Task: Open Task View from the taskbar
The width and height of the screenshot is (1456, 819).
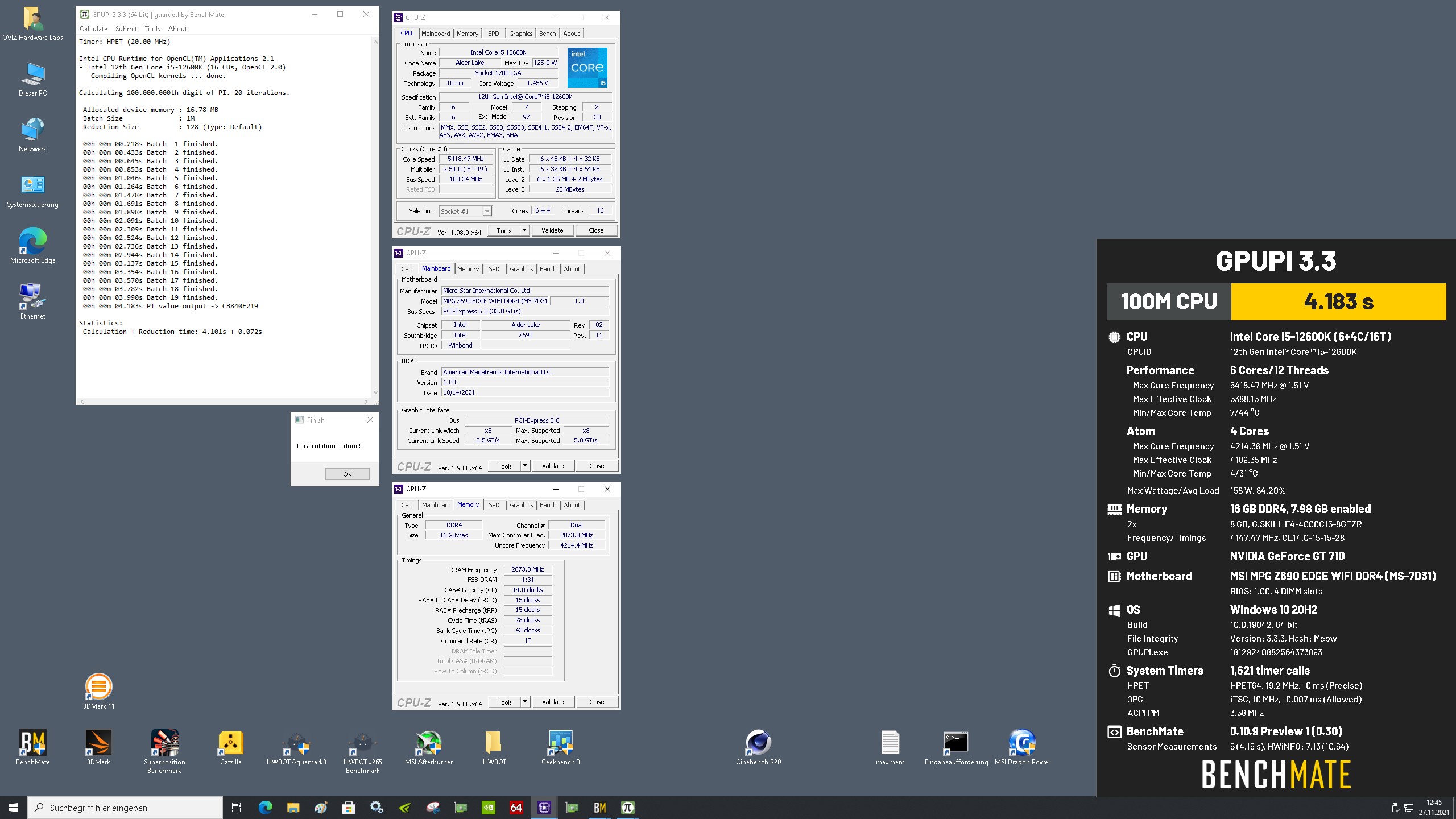Action: (237, 808)
